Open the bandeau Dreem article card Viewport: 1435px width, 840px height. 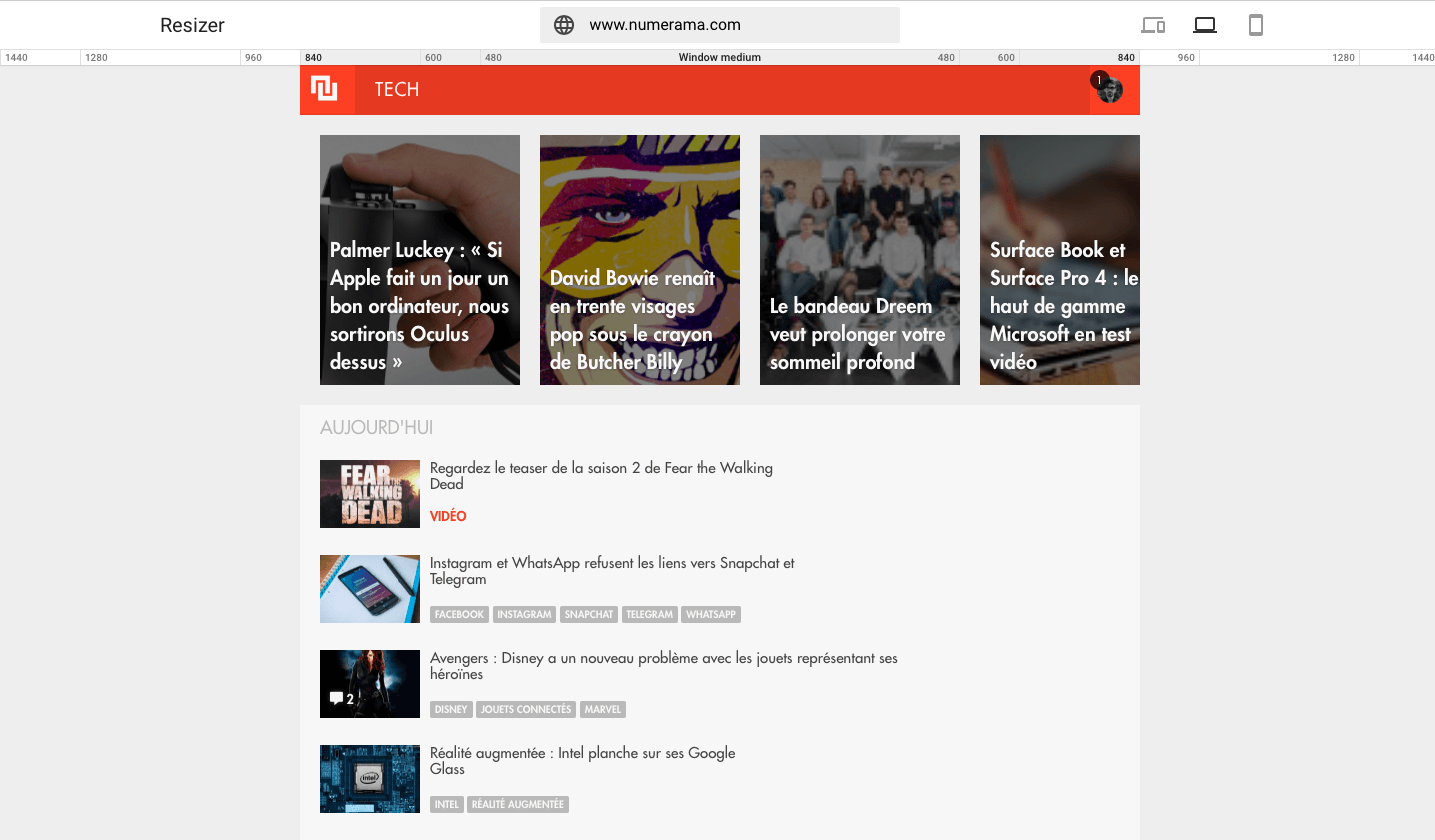tap(860, 260)
